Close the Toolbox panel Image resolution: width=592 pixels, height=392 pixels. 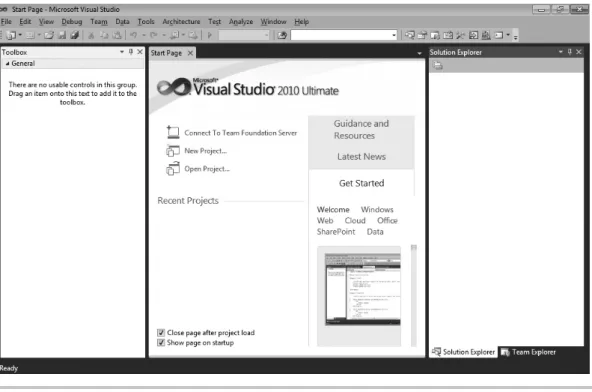tap(140, 52)
